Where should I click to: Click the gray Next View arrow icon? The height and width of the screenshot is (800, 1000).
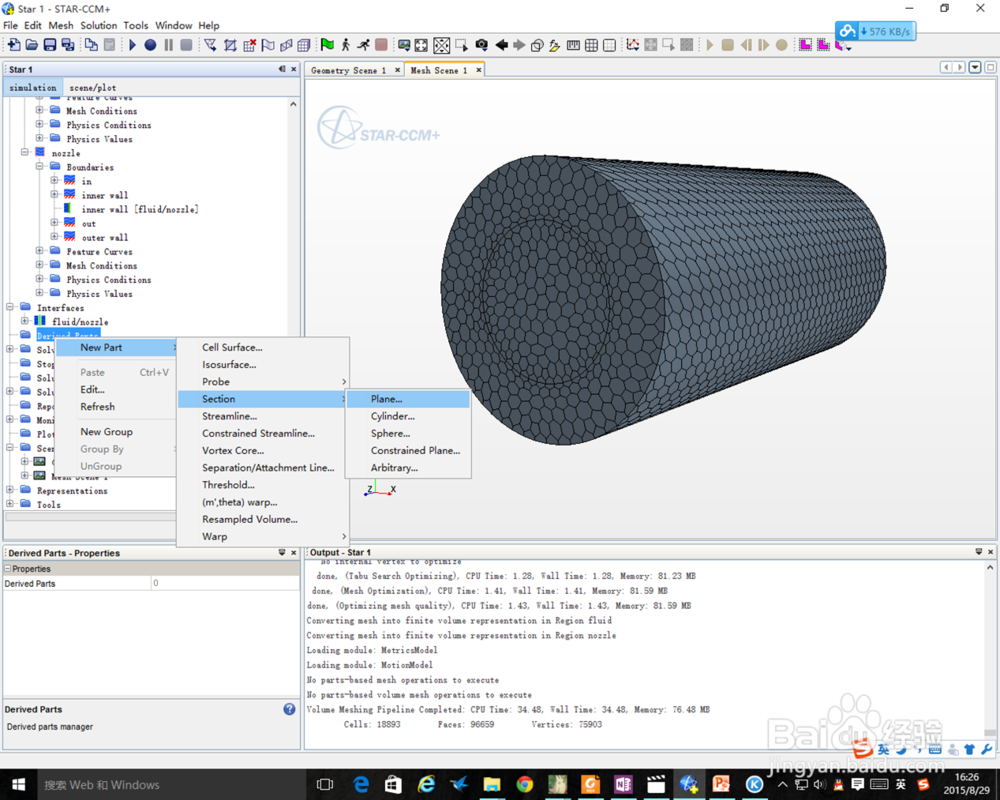click(519, 45)
